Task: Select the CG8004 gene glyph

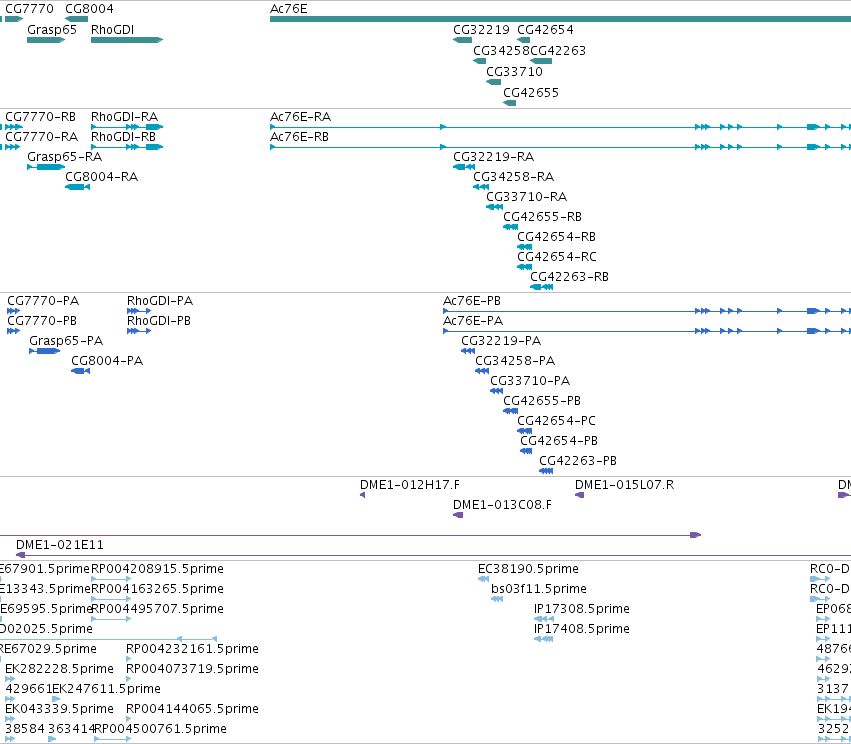Action: [77, 19]
